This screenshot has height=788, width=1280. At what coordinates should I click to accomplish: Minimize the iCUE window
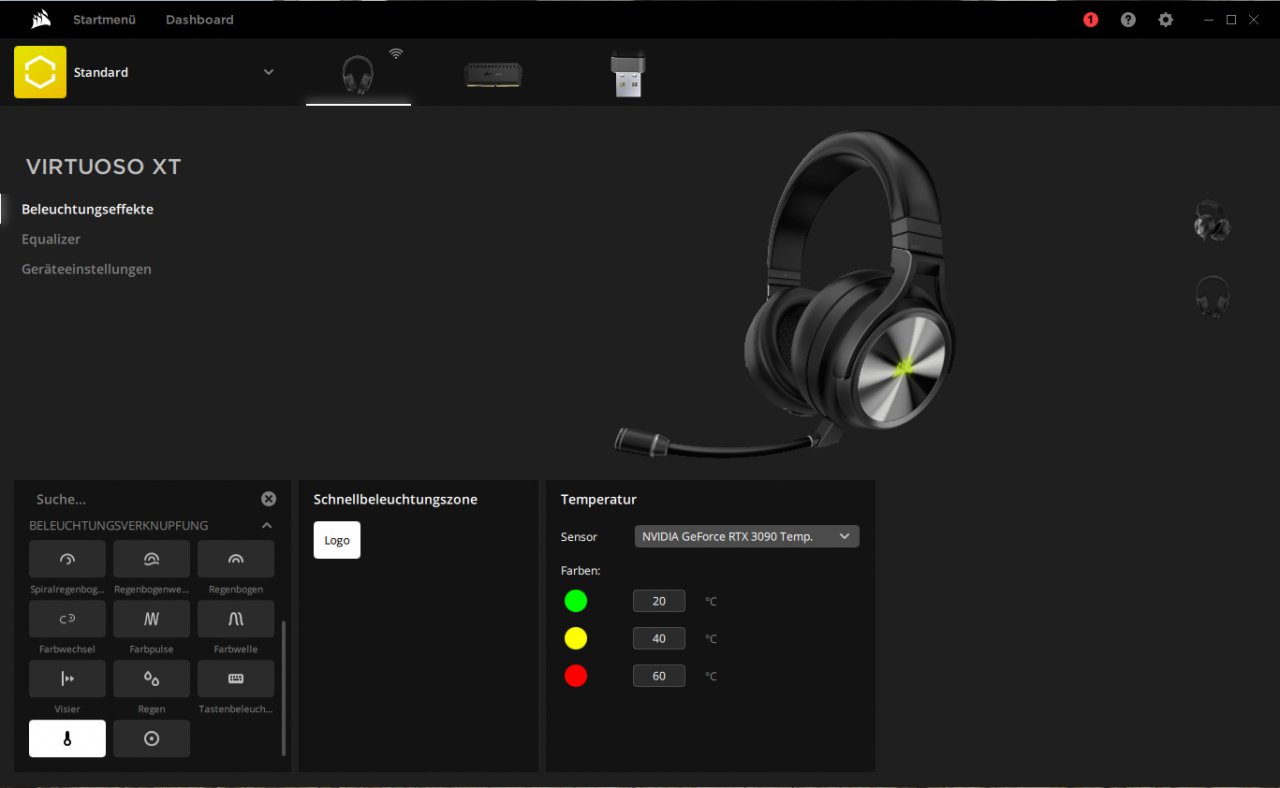click(1209, 20)
